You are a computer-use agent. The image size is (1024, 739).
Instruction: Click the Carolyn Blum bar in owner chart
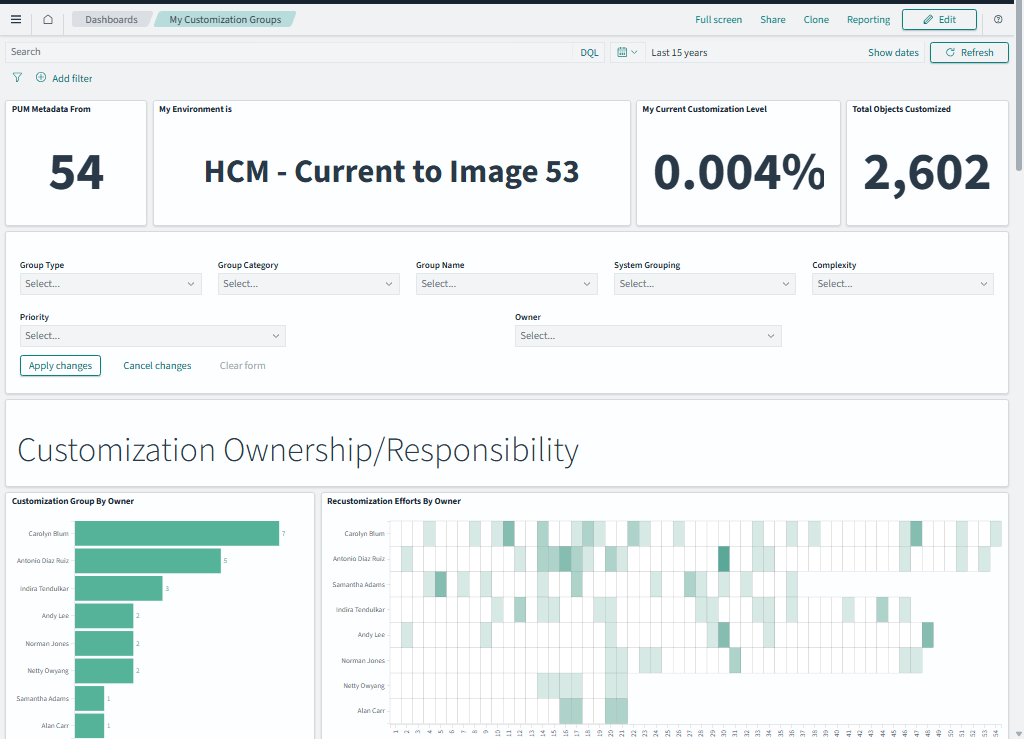pos(177,533)
